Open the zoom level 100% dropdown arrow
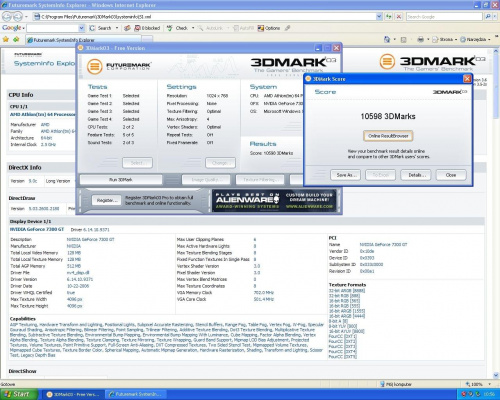This screenshot has width=500, height=400. [x=489, y=384]
